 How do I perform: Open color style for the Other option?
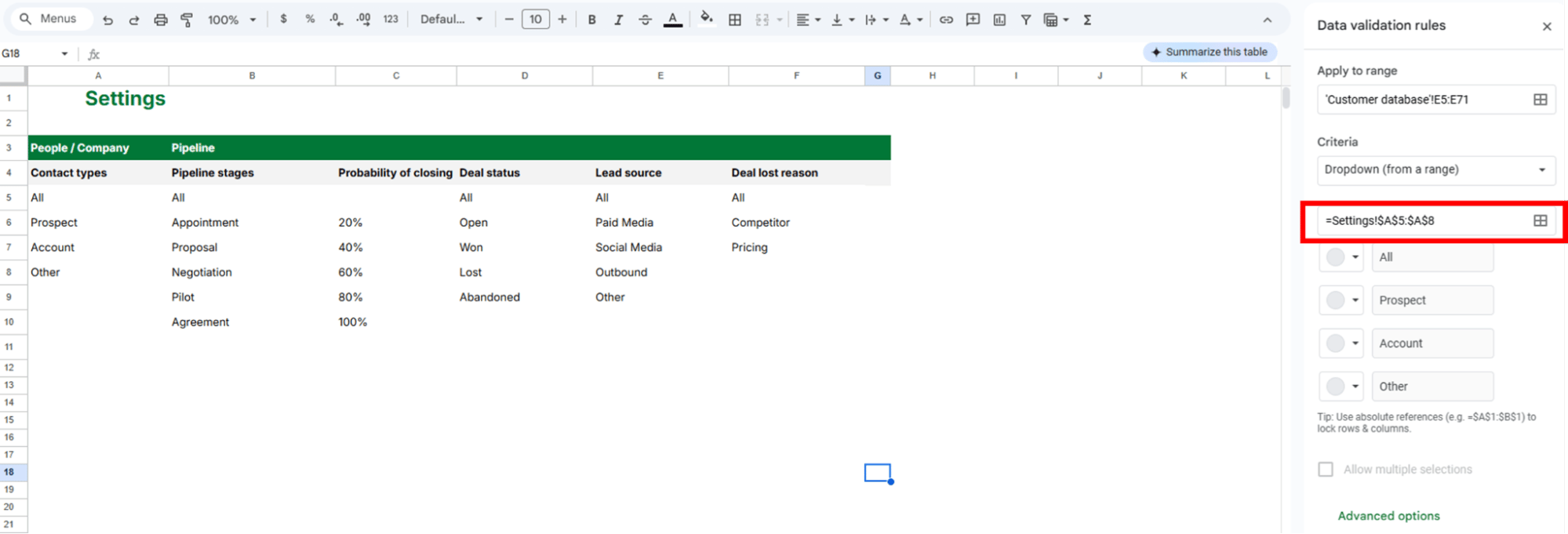coord(1341,387)
